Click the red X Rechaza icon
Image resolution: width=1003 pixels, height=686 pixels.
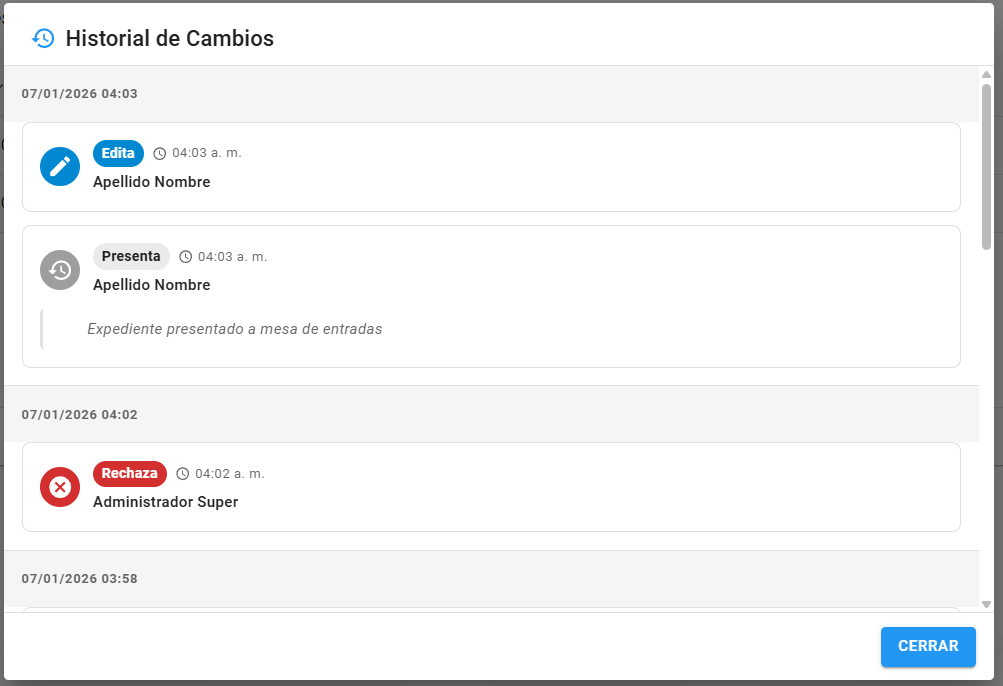point(60,487)
